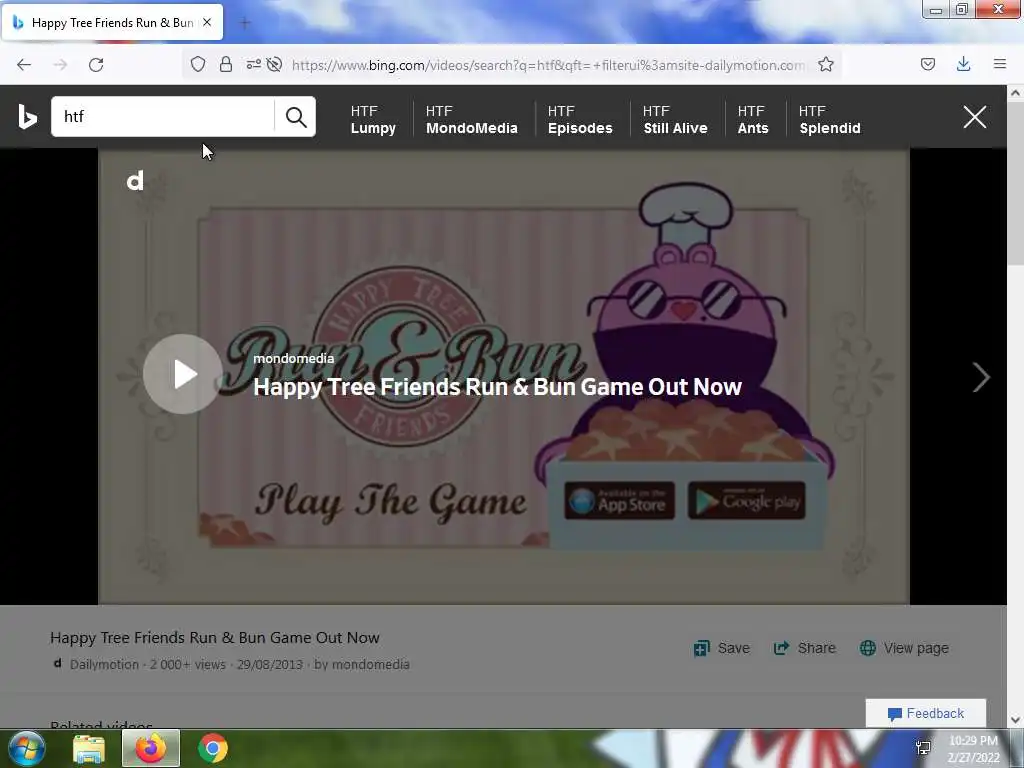Click the Bing logo icon

click(27, 117)
